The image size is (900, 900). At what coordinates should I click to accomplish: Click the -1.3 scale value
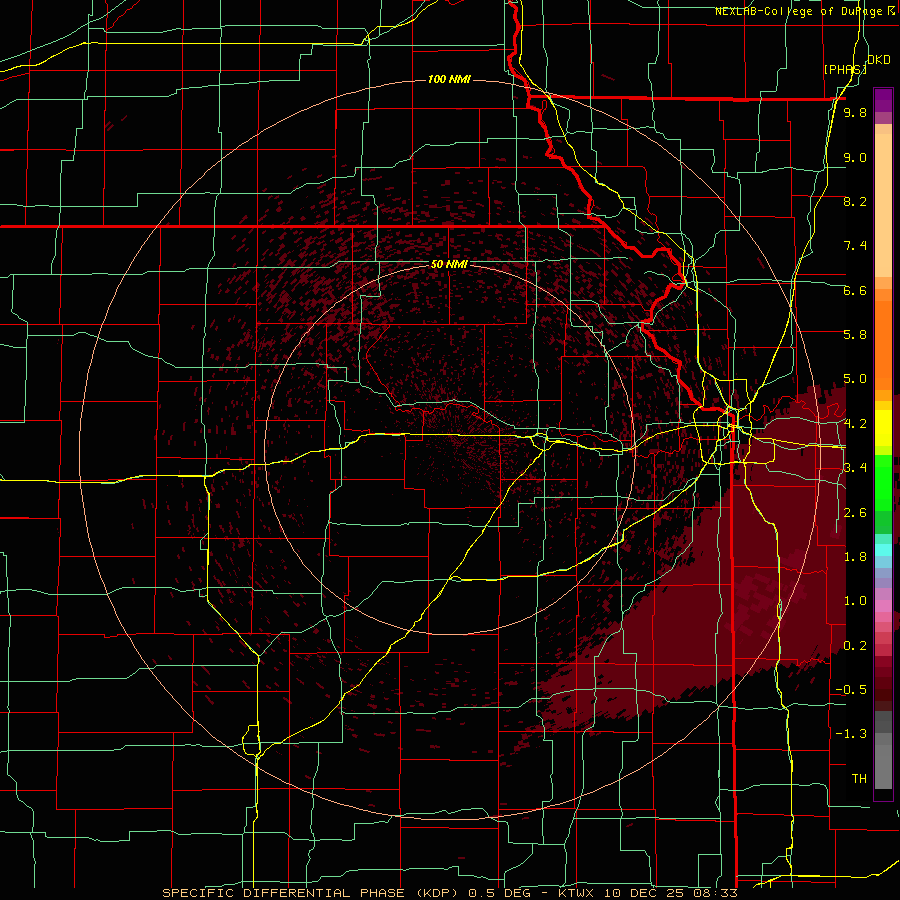click(852, 734)
